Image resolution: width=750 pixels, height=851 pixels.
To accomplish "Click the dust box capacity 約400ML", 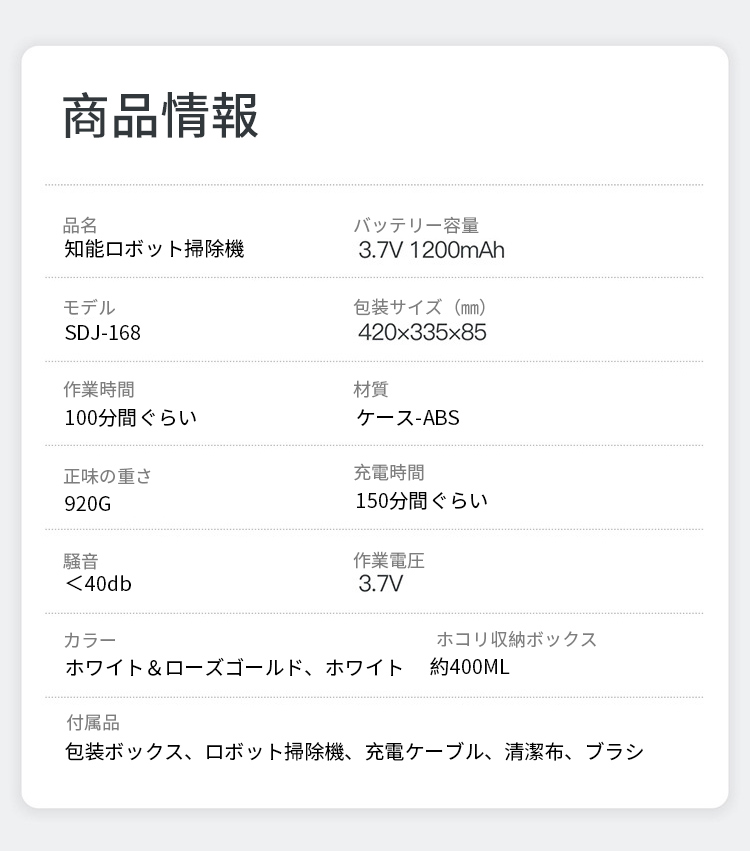I will 470,667.
